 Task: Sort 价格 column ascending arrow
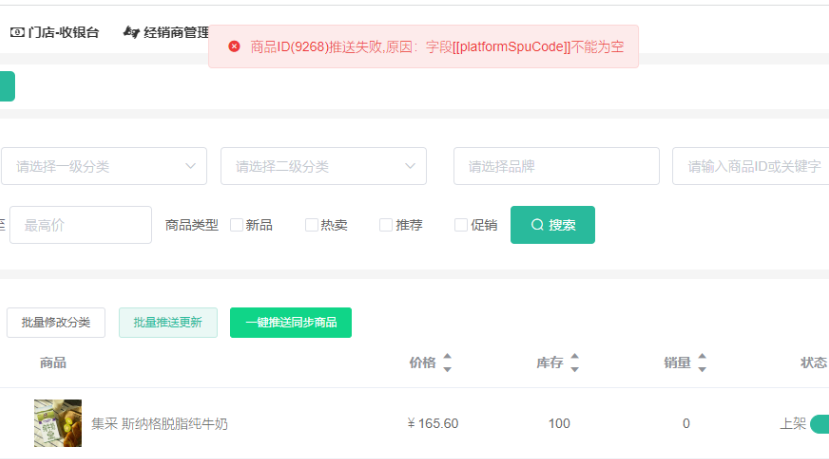447,357
